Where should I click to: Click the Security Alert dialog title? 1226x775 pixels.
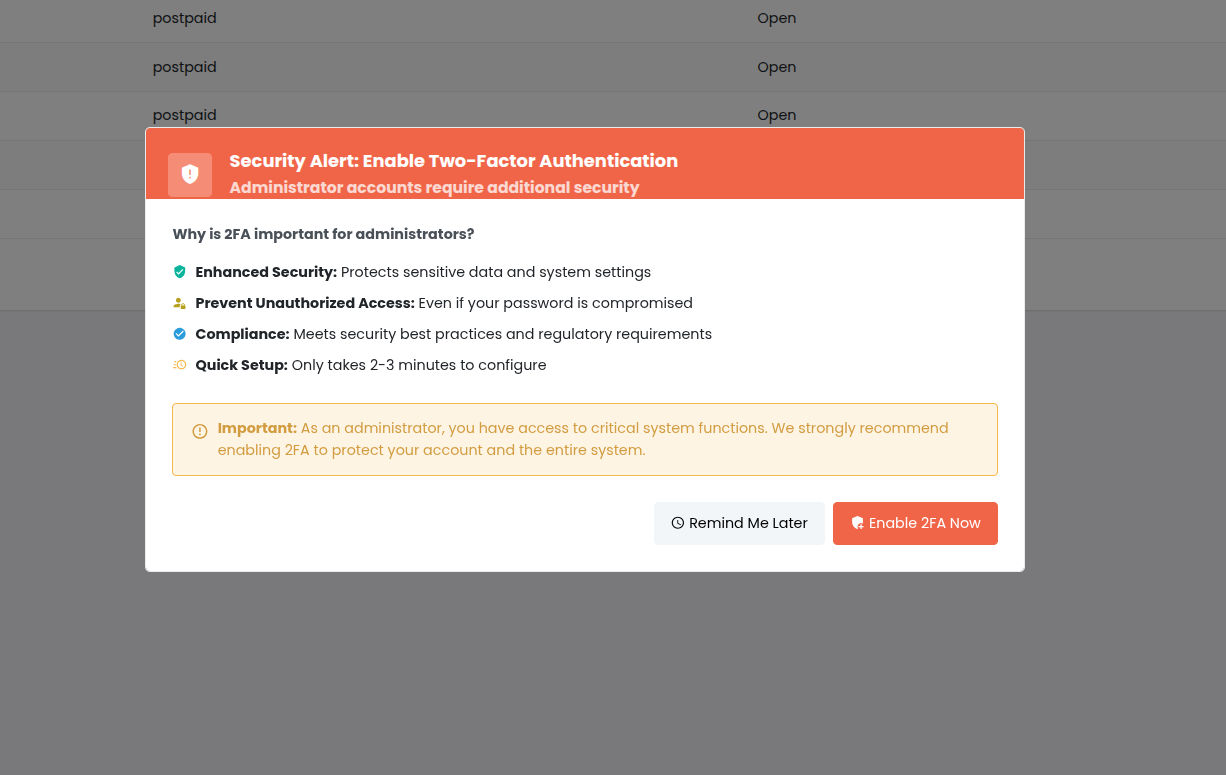[453, 161]
